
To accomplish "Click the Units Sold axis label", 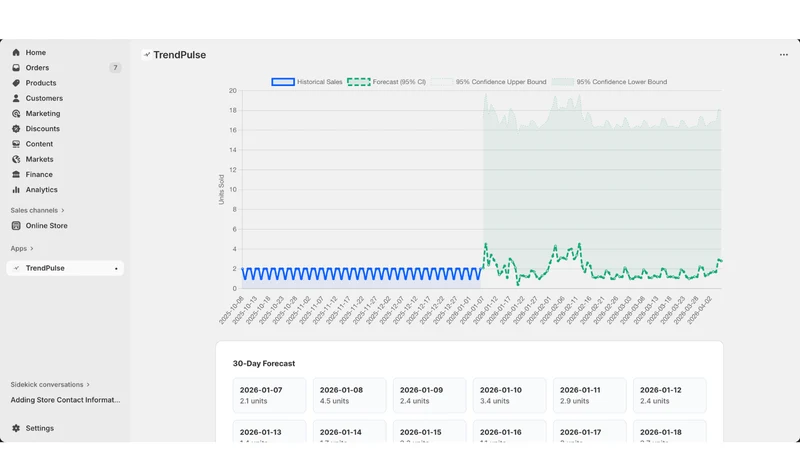I will point(221,190).
